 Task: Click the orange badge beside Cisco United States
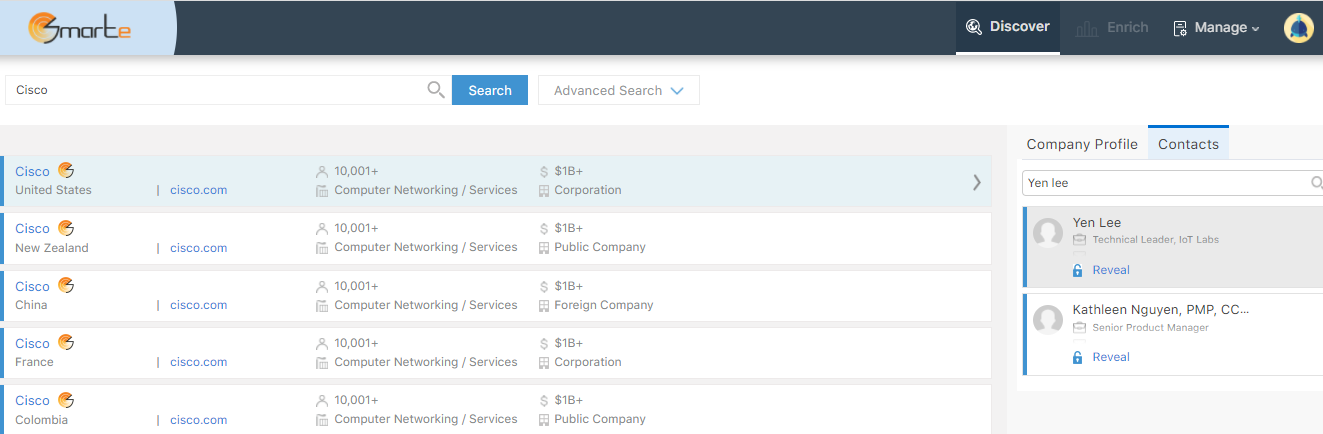click(x=66, y=170)
